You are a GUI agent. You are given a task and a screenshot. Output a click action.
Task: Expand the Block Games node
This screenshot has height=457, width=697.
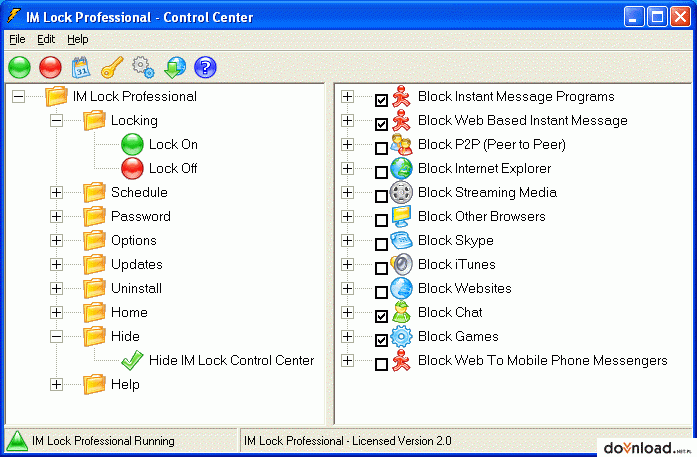[348, 337]
